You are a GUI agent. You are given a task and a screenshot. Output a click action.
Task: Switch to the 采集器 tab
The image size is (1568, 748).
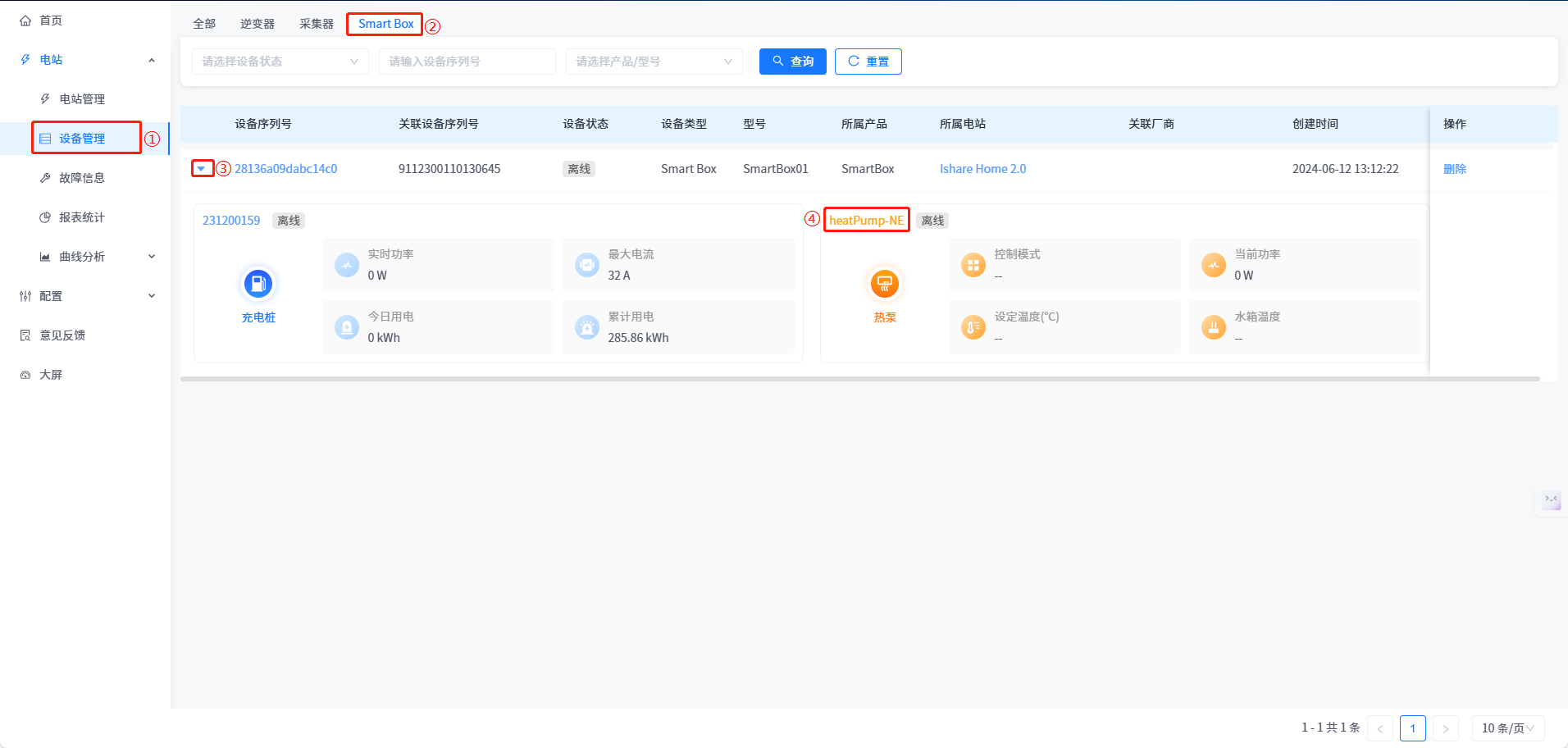(317, 24)
